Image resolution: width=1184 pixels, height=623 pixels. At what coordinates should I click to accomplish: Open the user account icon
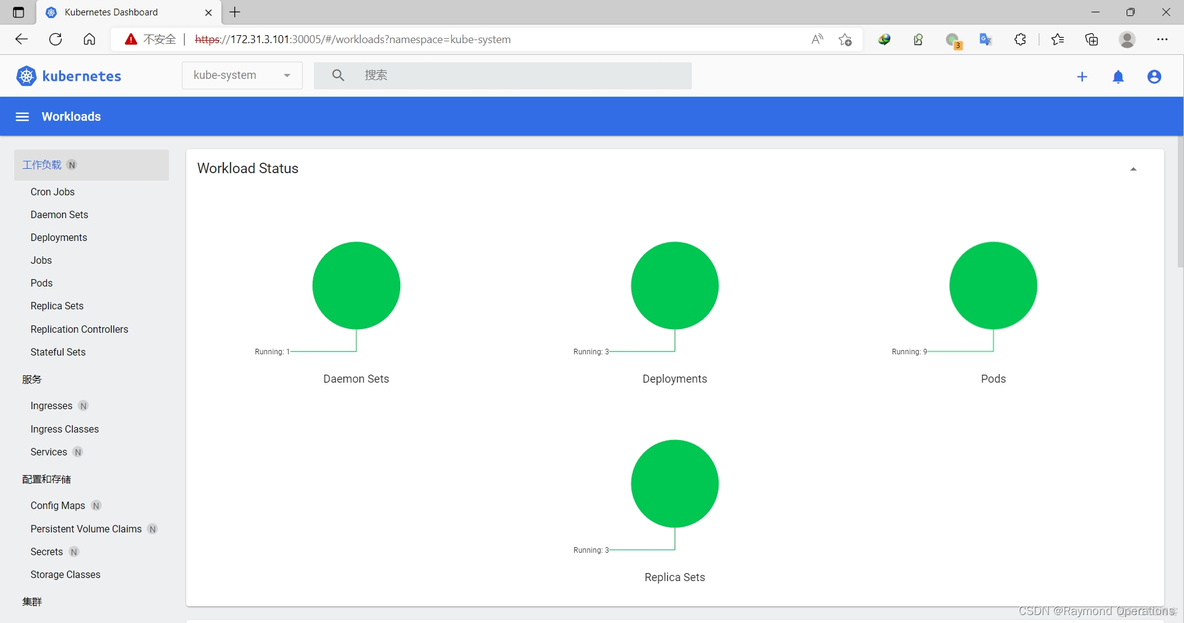click(x=1154, y=77)
